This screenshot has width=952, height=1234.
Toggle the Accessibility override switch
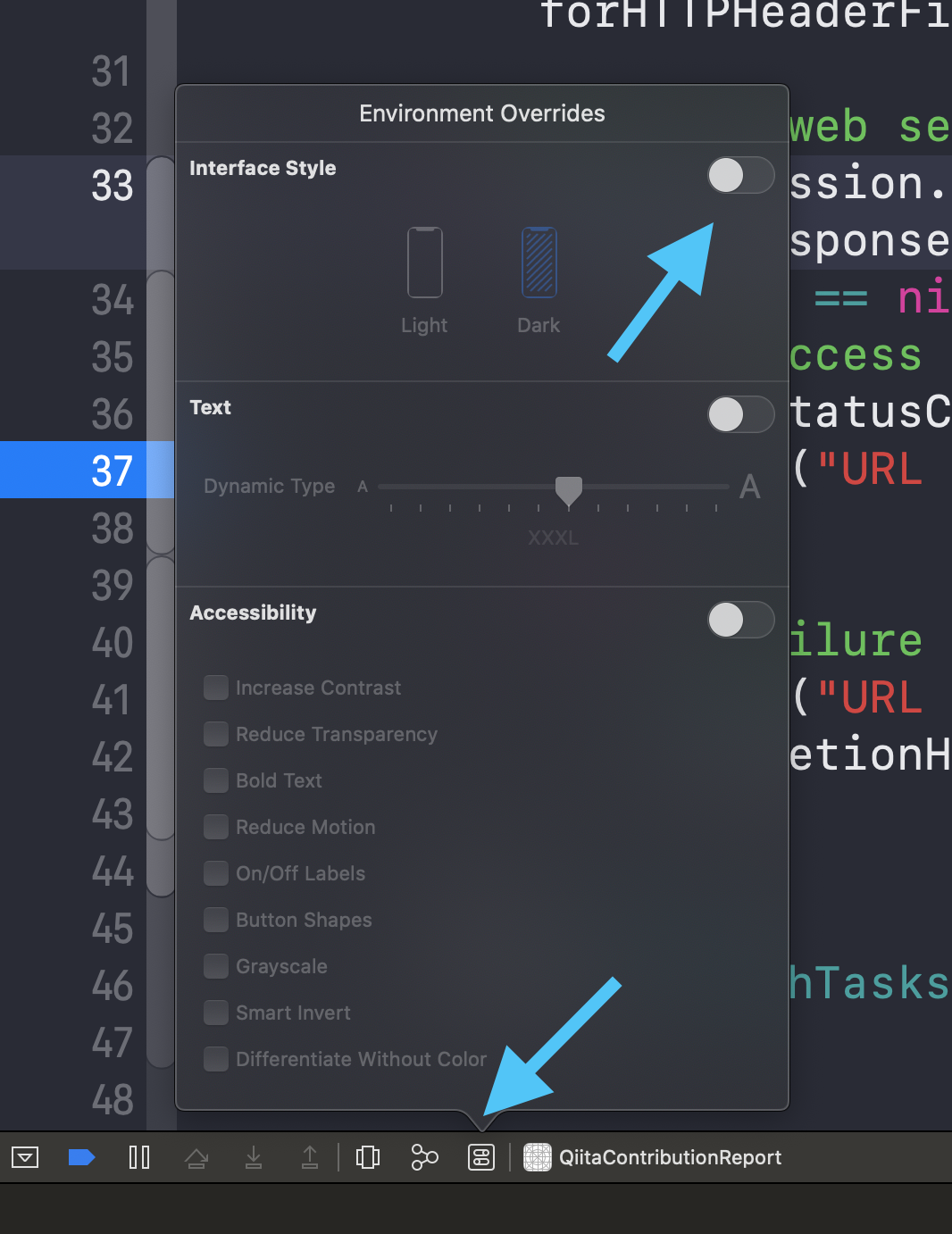coord(740,620)
